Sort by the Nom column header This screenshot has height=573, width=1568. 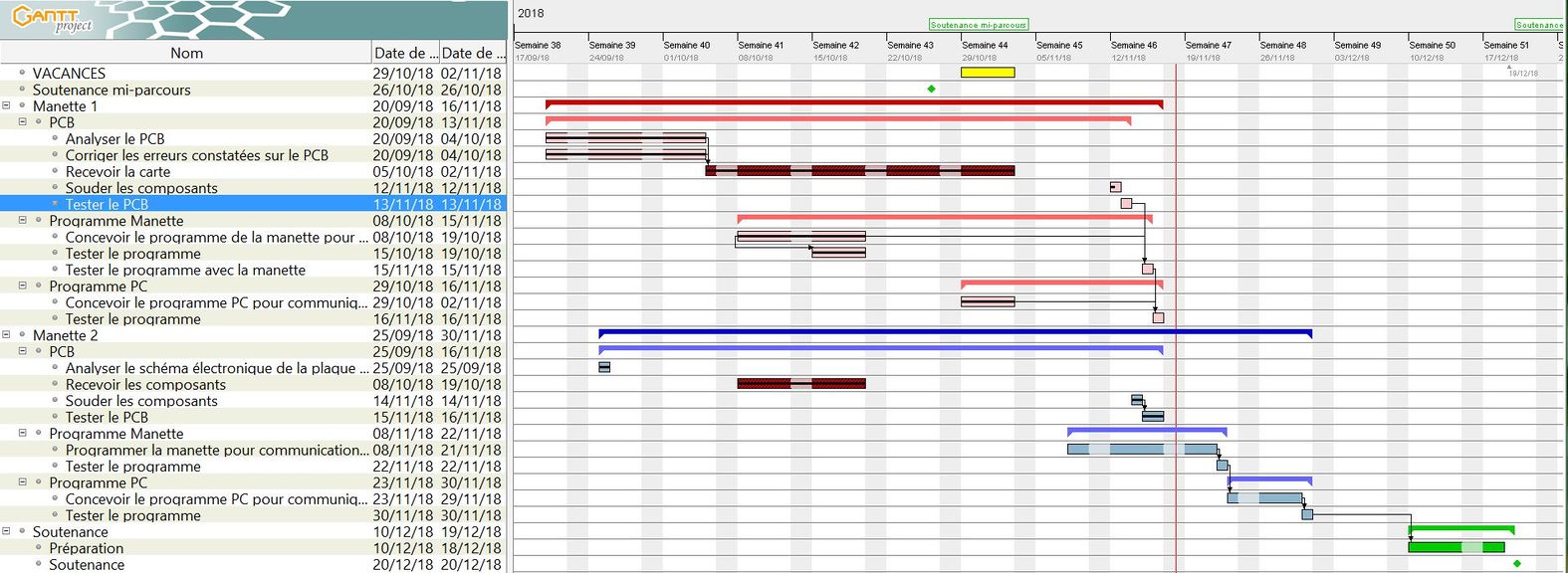(186, 53)
